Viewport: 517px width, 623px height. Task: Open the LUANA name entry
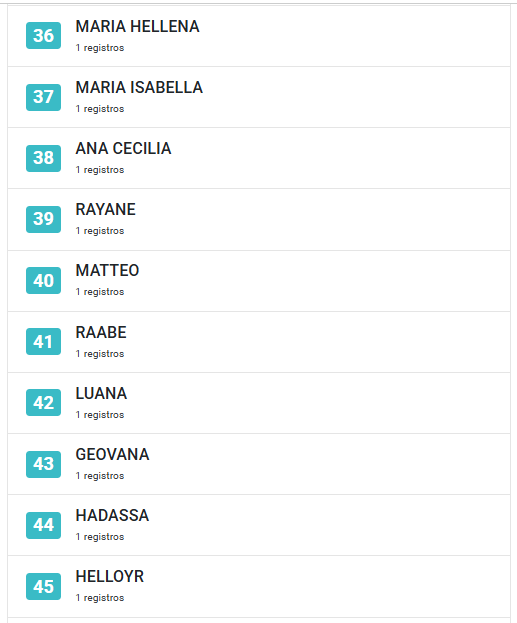coord(101,394)
